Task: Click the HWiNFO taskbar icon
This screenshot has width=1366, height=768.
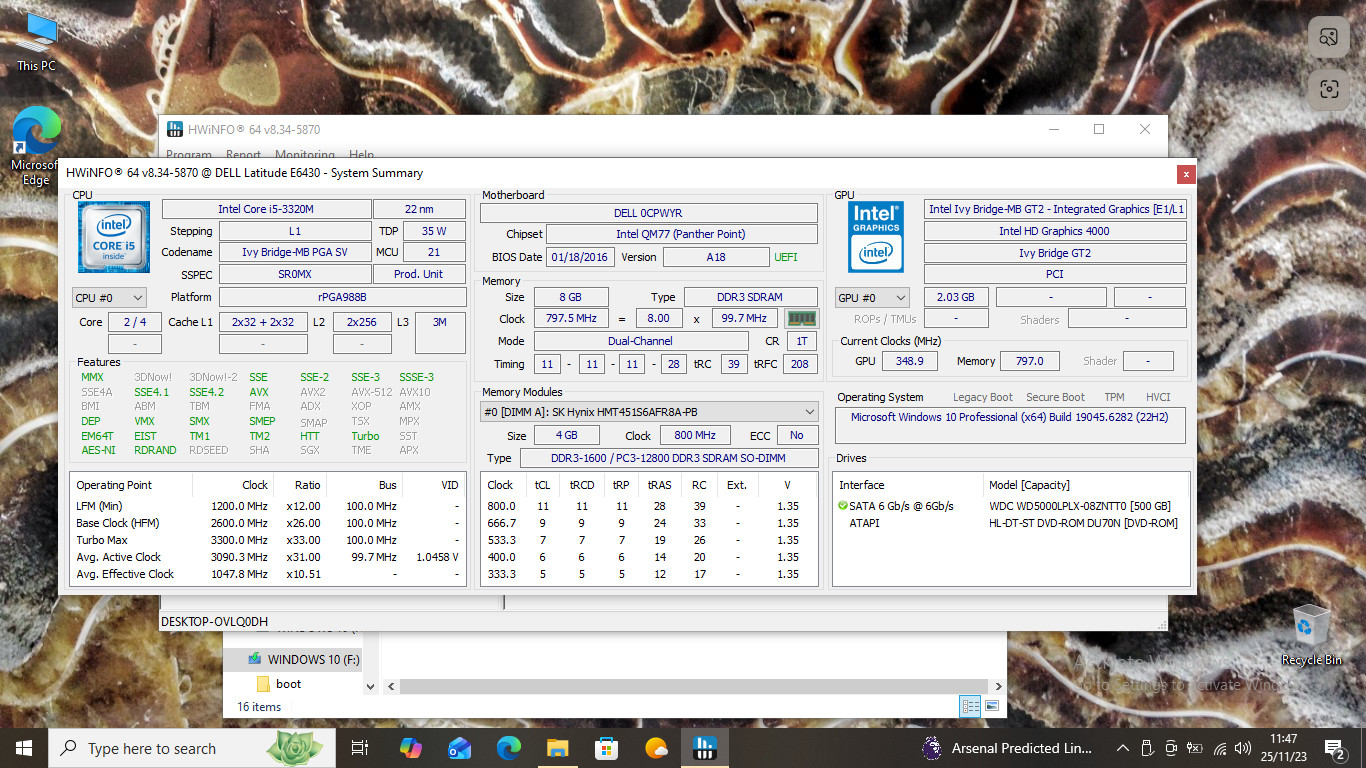Action: tap(704, 748)
